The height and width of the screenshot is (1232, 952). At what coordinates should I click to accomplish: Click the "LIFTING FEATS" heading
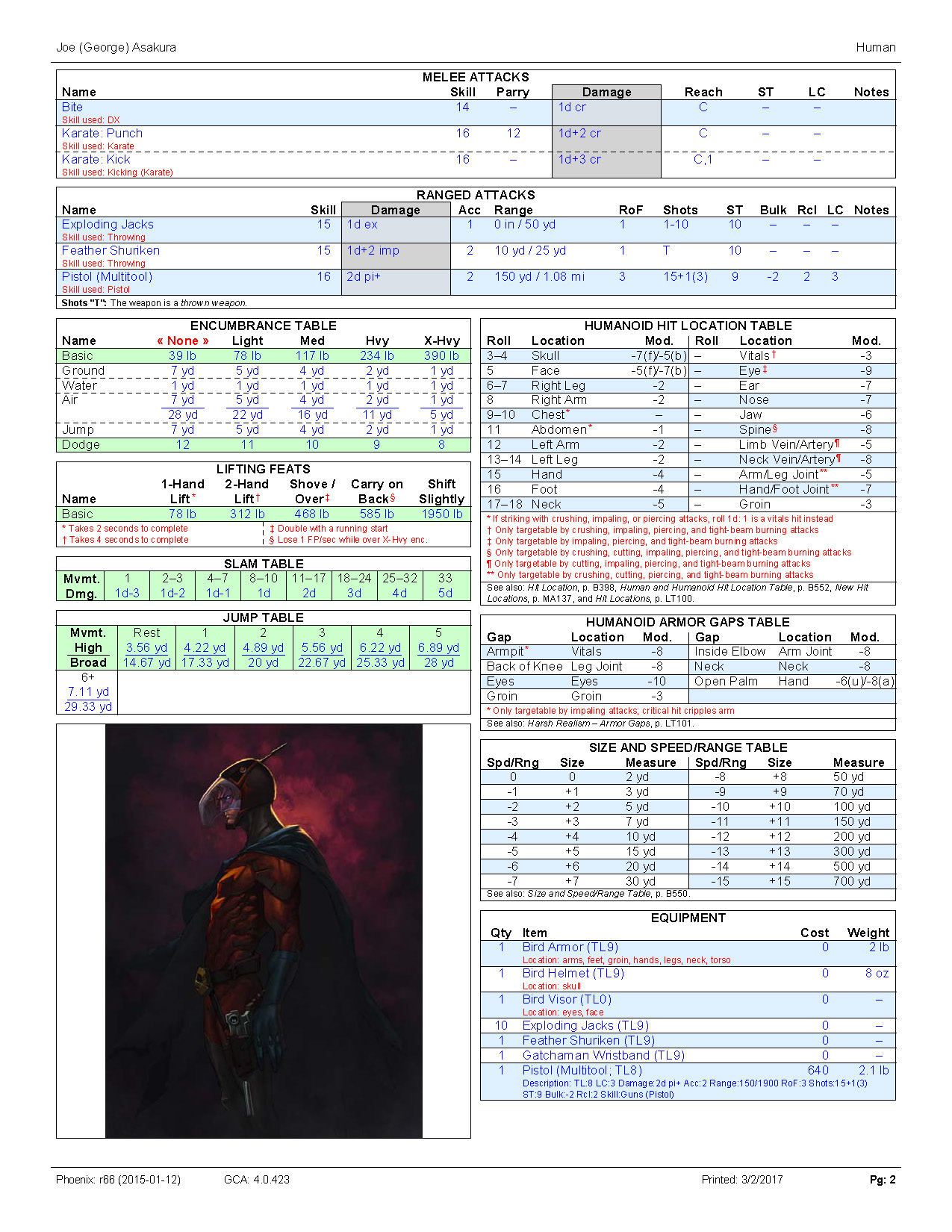point(264,470)
